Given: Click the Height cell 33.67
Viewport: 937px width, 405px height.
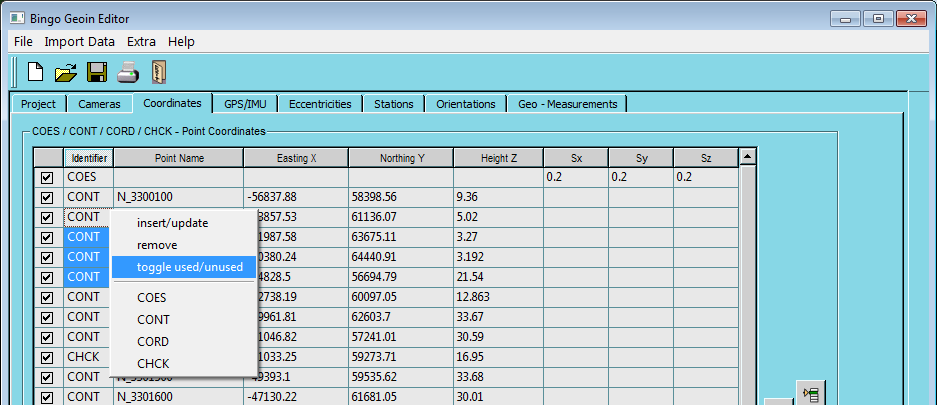Looking at the screenshot, I should 498,317.
